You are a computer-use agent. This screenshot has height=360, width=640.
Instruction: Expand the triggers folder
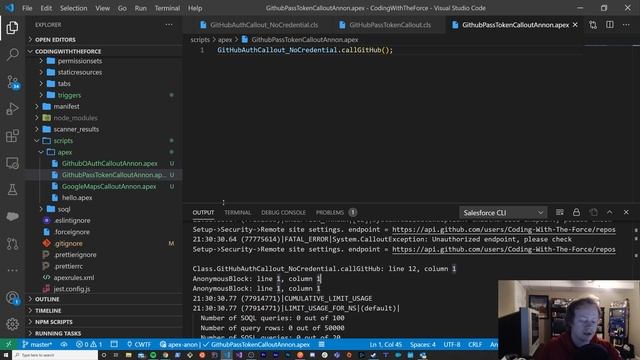tap(69, 95)
